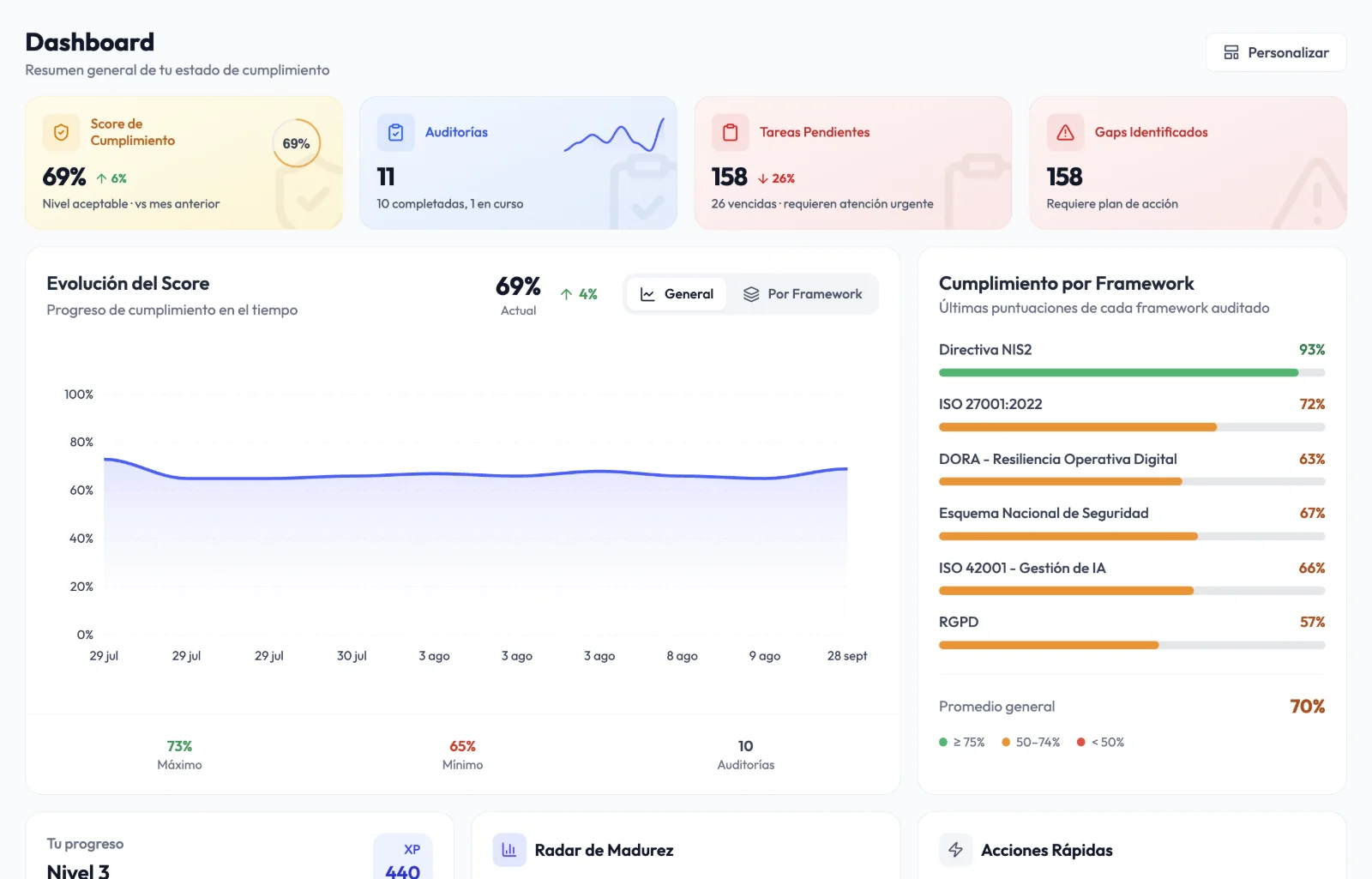Click the down arrow beside 26% on Tareas card
1372x879 pixels.
point(762,178)
